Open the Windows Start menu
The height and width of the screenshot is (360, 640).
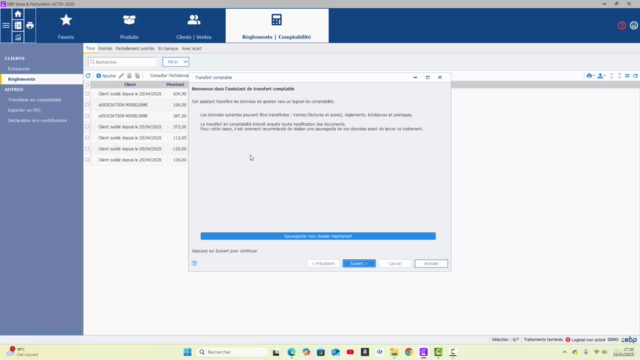pos(187,352)
